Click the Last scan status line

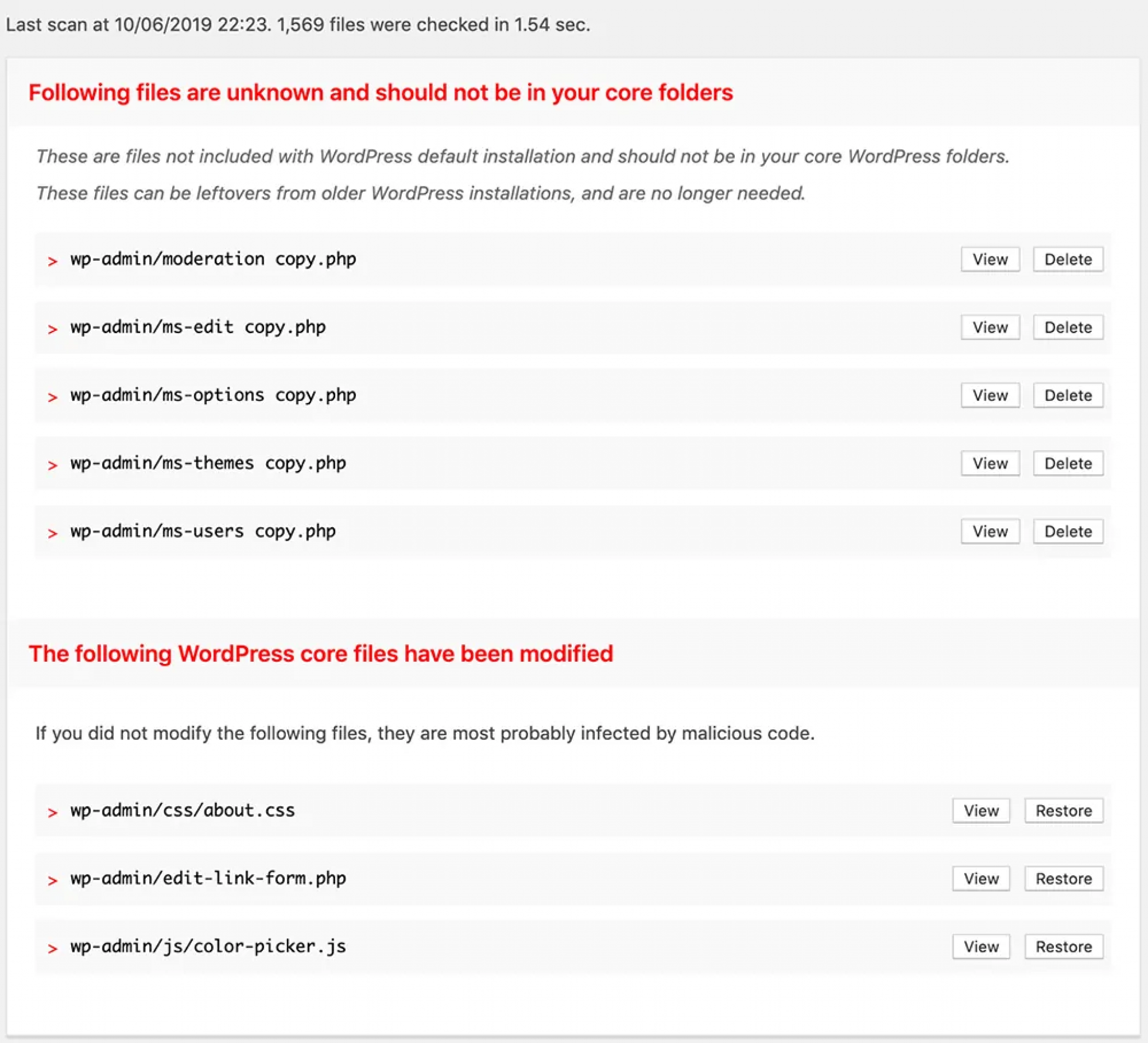click(298, 25)
